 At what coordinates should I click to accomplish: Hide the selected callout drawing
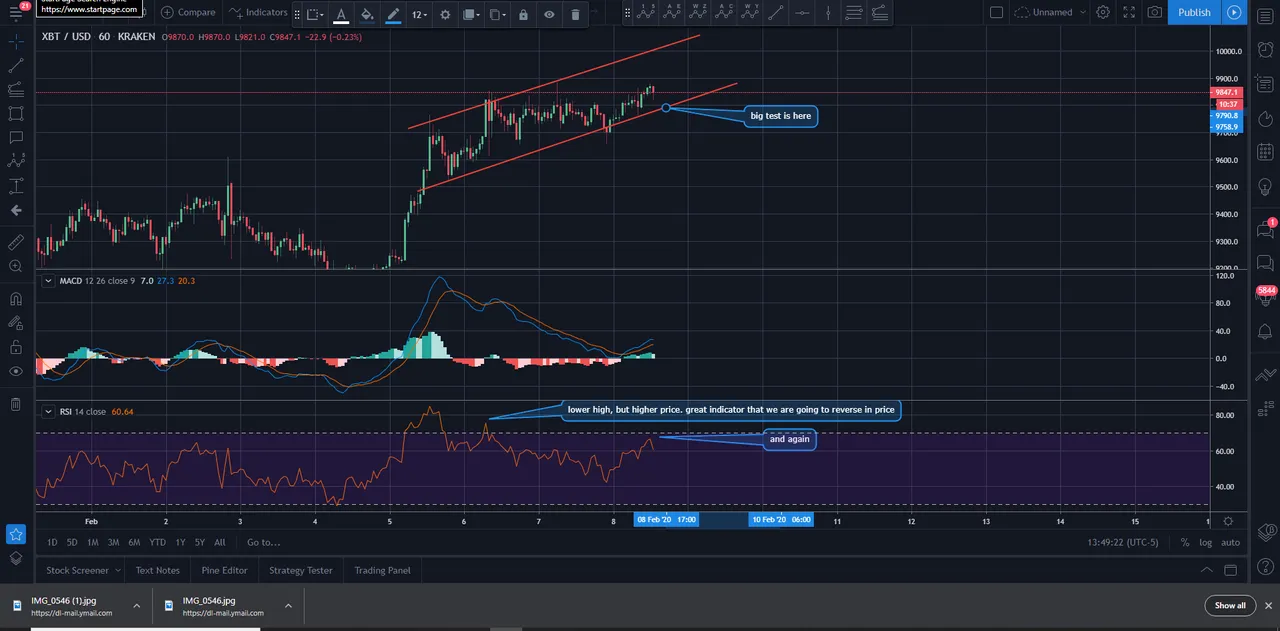[x=549, y=14]
